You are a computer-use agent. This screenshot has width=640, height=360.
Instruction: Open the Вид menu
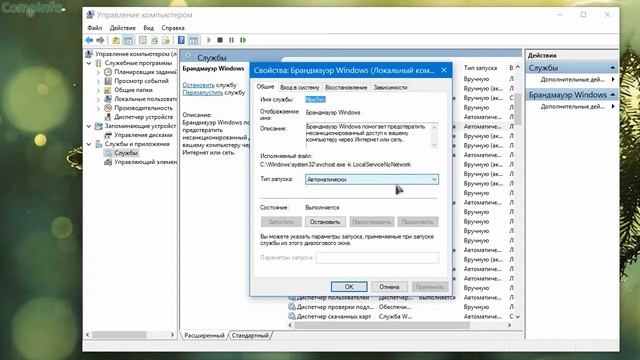point(149,28)
